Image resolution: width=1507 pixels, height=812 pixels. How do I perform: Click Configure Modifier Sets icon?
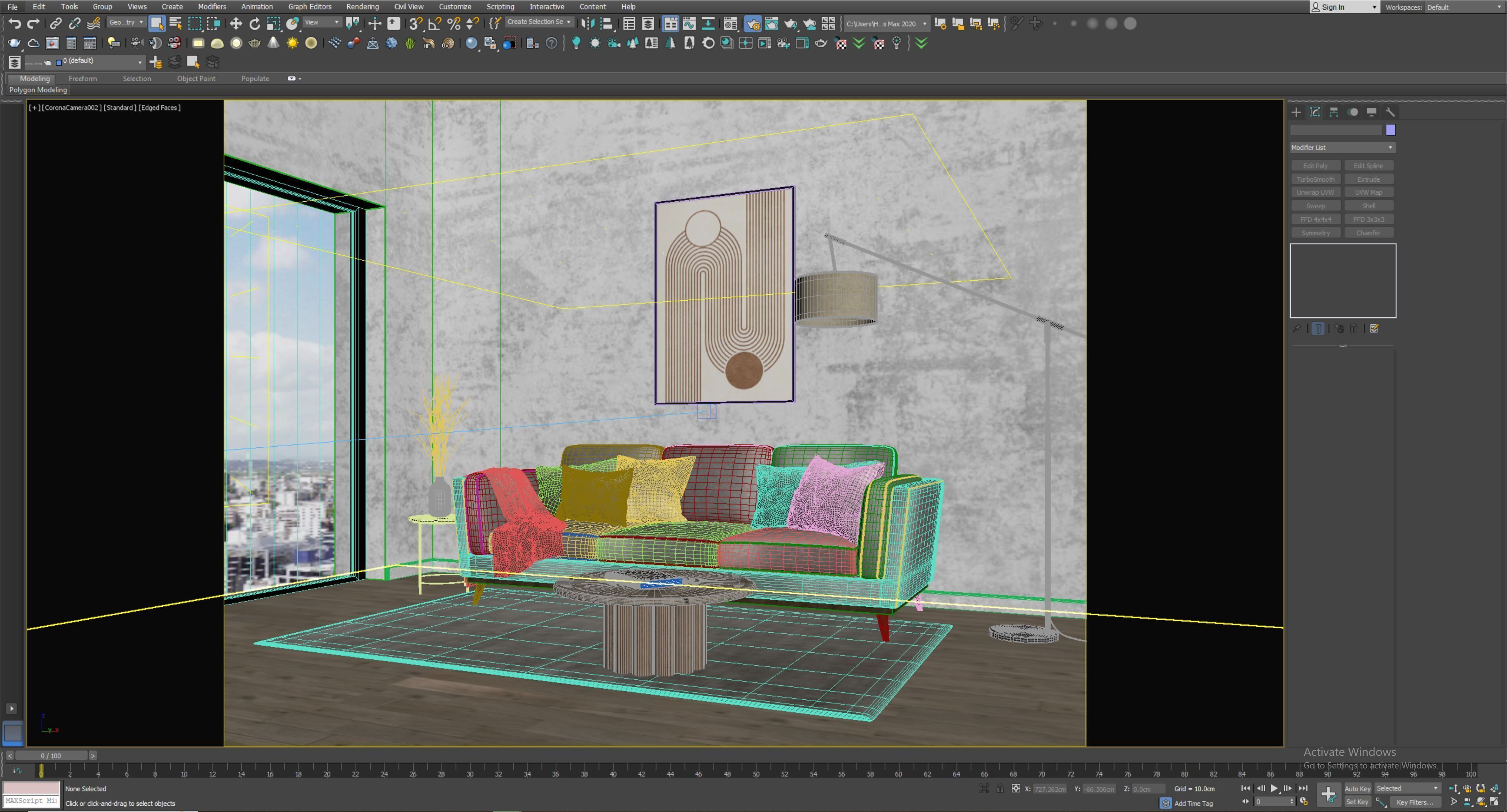(1374, 329)
